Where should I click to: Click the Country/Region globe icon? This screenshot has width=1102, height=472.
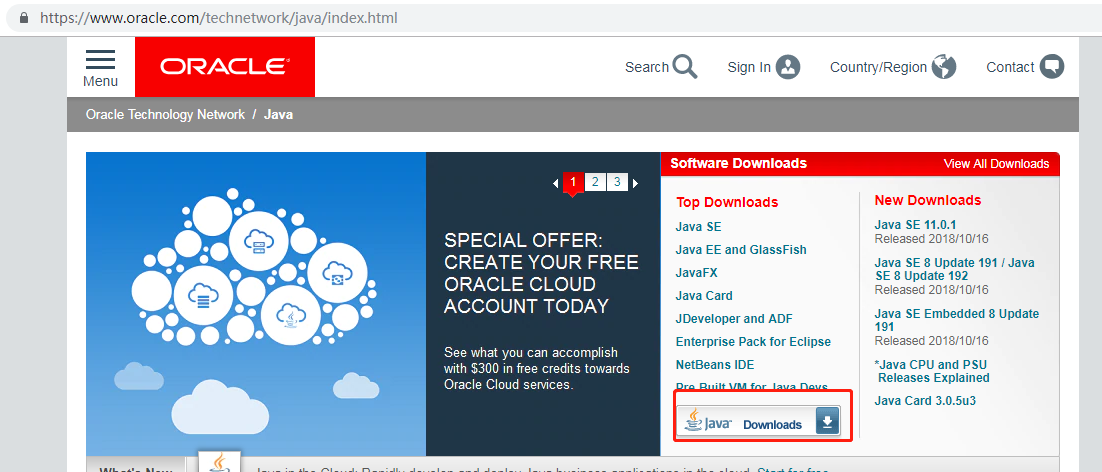click(944, 67)
